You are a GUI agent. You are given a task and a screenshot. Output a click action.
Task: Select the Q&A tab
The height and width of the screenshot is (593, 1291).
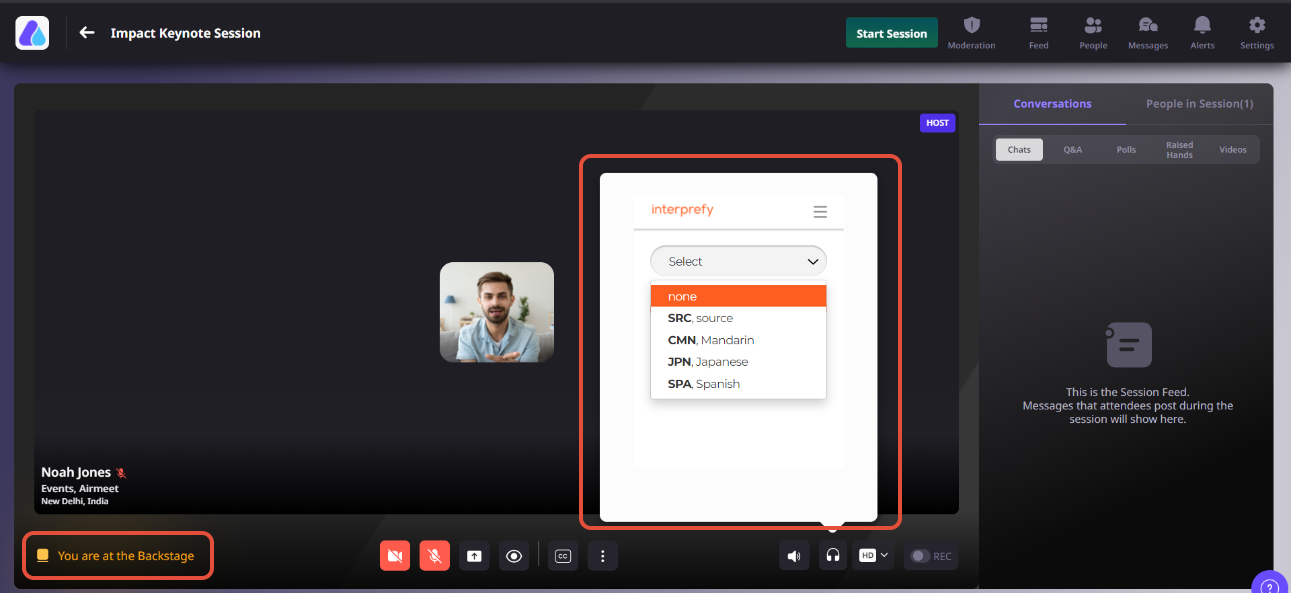[x=1073, y=150]
